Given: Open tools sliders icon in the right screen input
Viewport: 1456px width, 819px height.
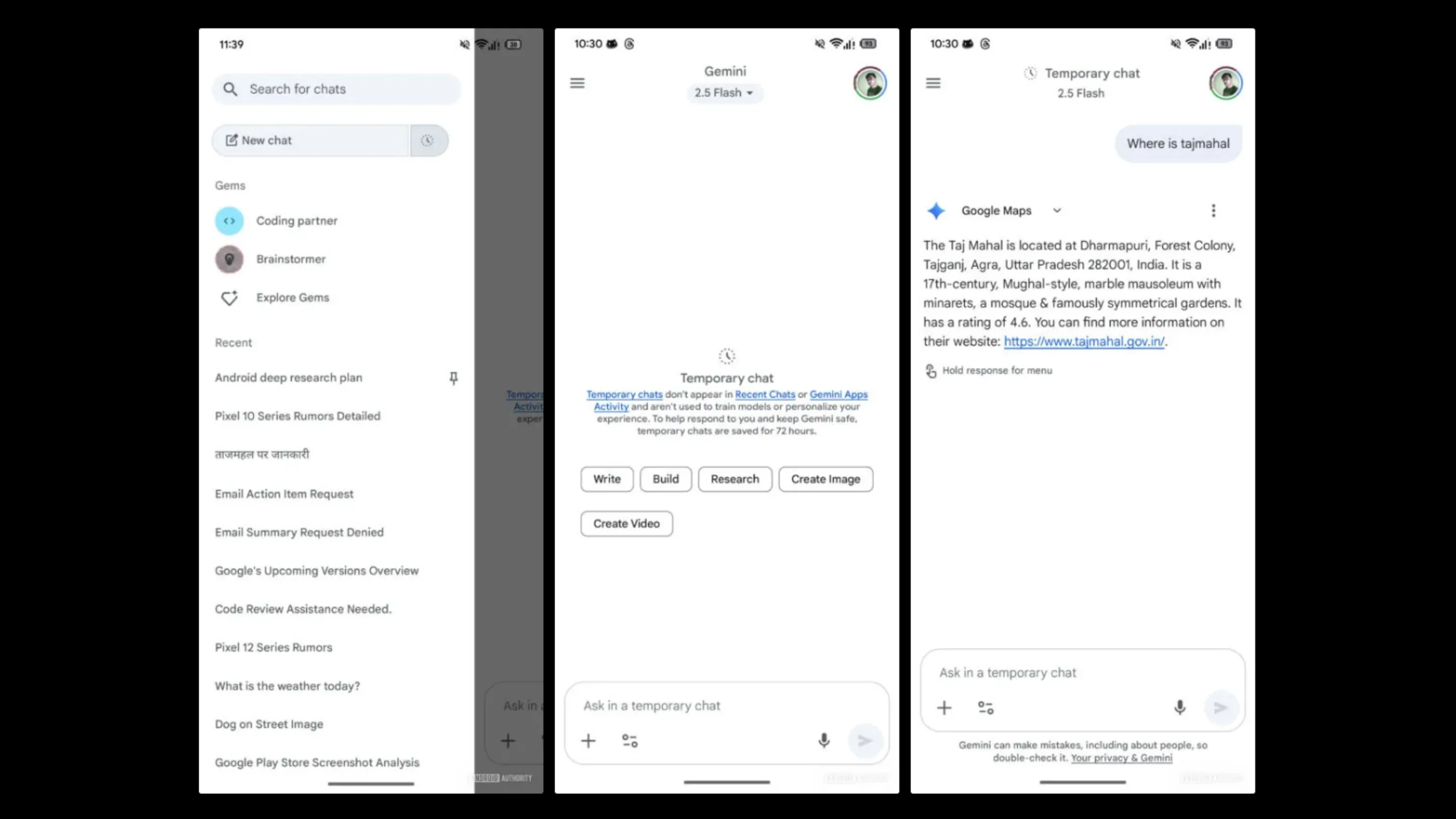Looking at the screenshot, I should coord(986,708).
